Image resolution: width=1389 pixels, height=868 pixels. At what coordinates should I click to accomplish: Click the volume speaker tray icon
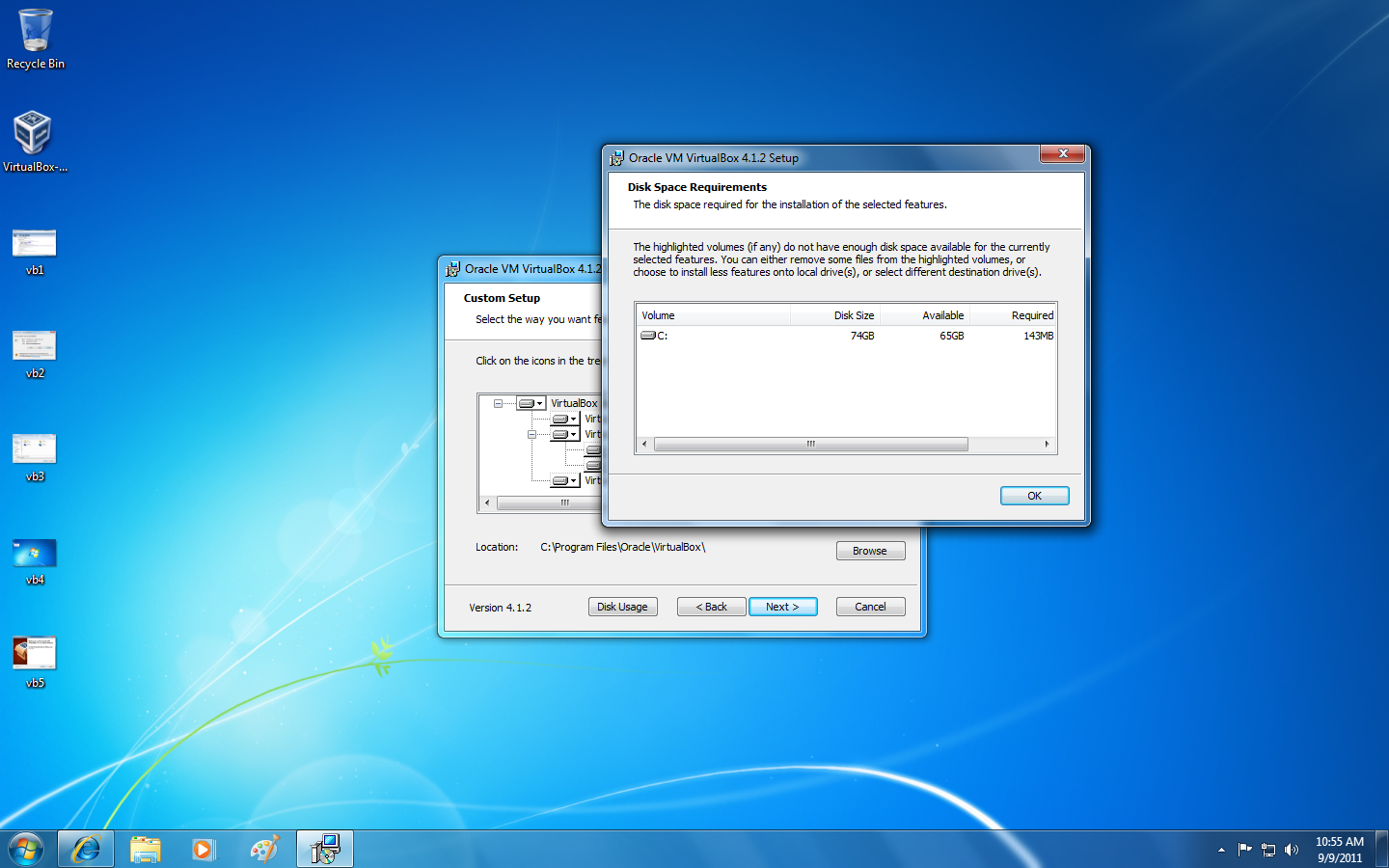(1292, 850)
